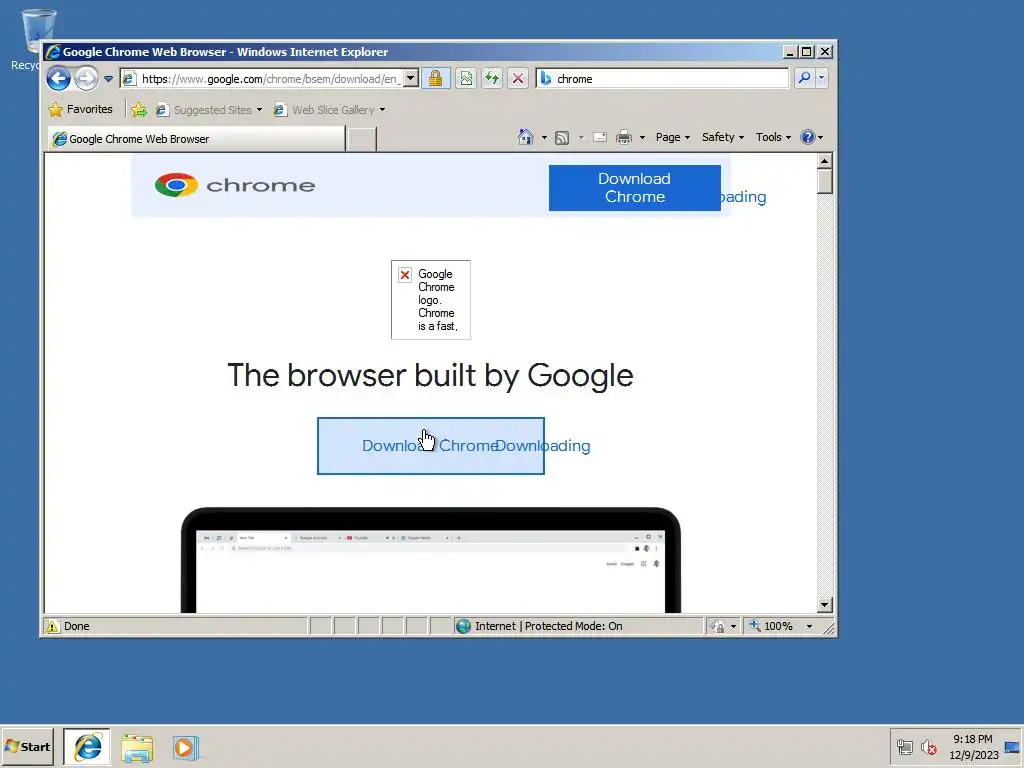Print the page with the printer icon
1024x768 pixels.
pos(624,137)
